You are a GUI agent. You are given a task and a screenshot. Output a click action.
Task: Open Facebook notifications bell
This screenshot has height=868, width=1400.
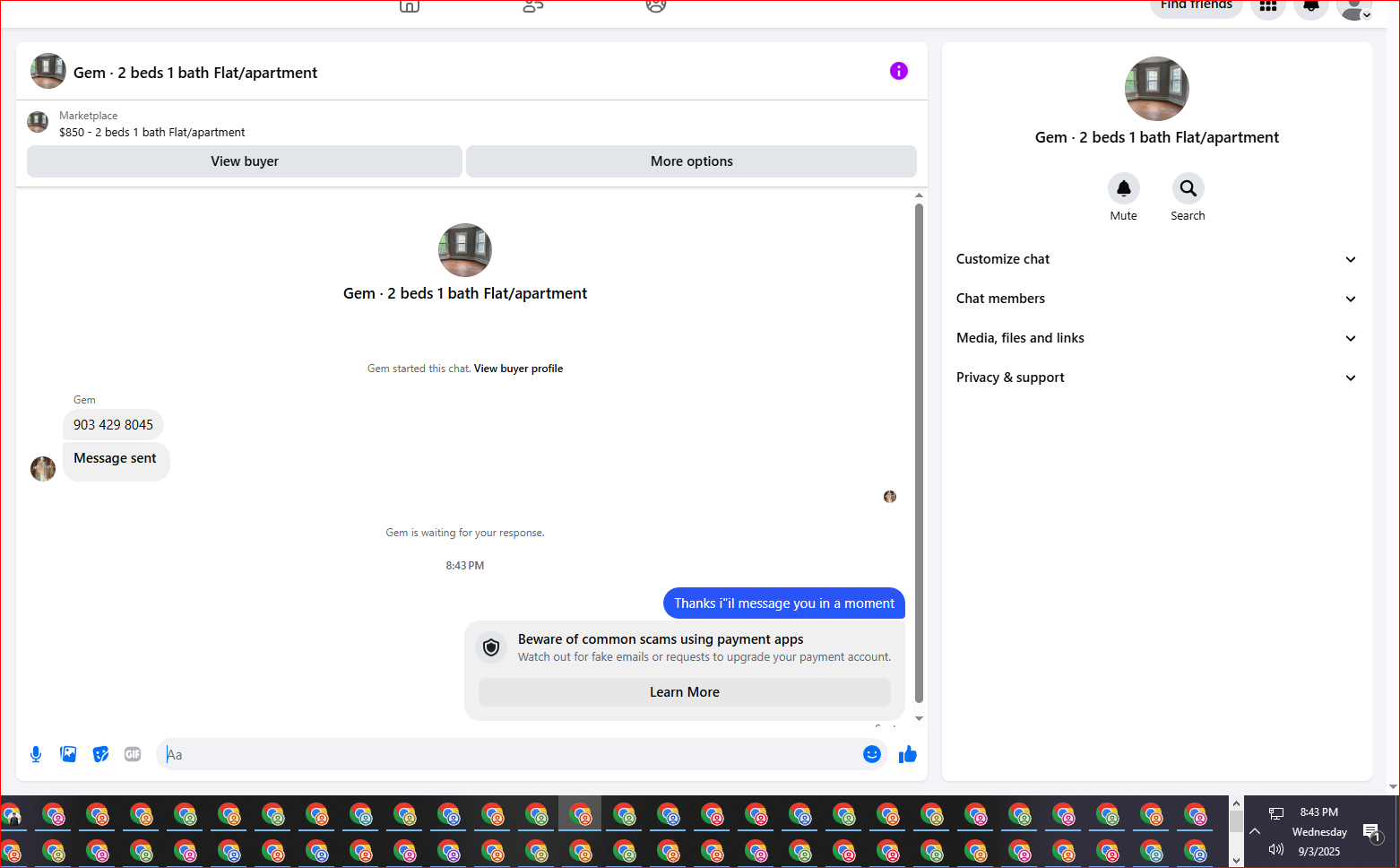coord(1311,6)
